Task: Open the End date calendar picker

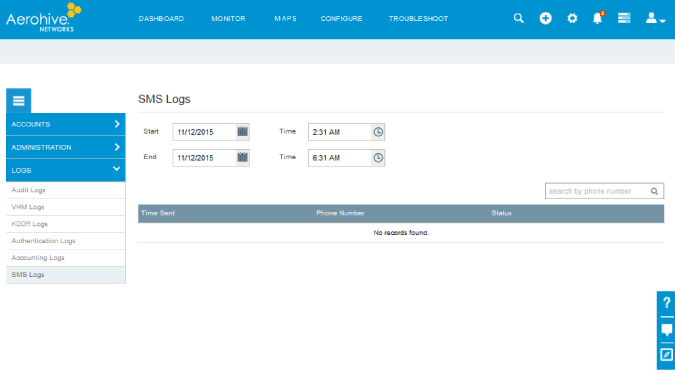Action: tap(243, 158)
